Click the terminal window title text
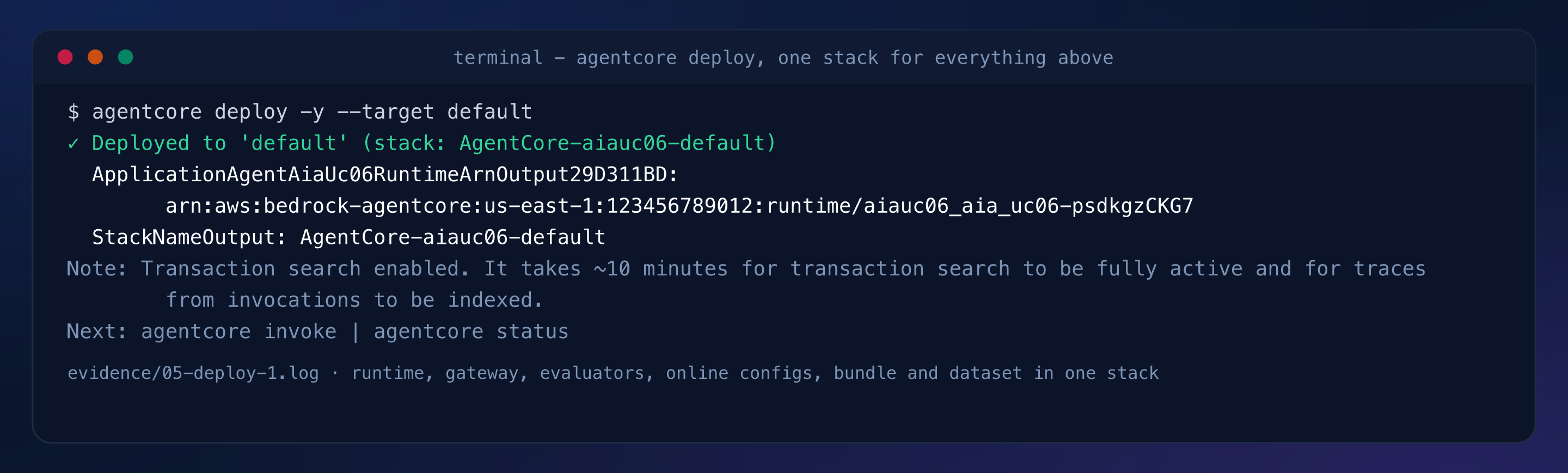1568x473 pixels. (783, 58)
